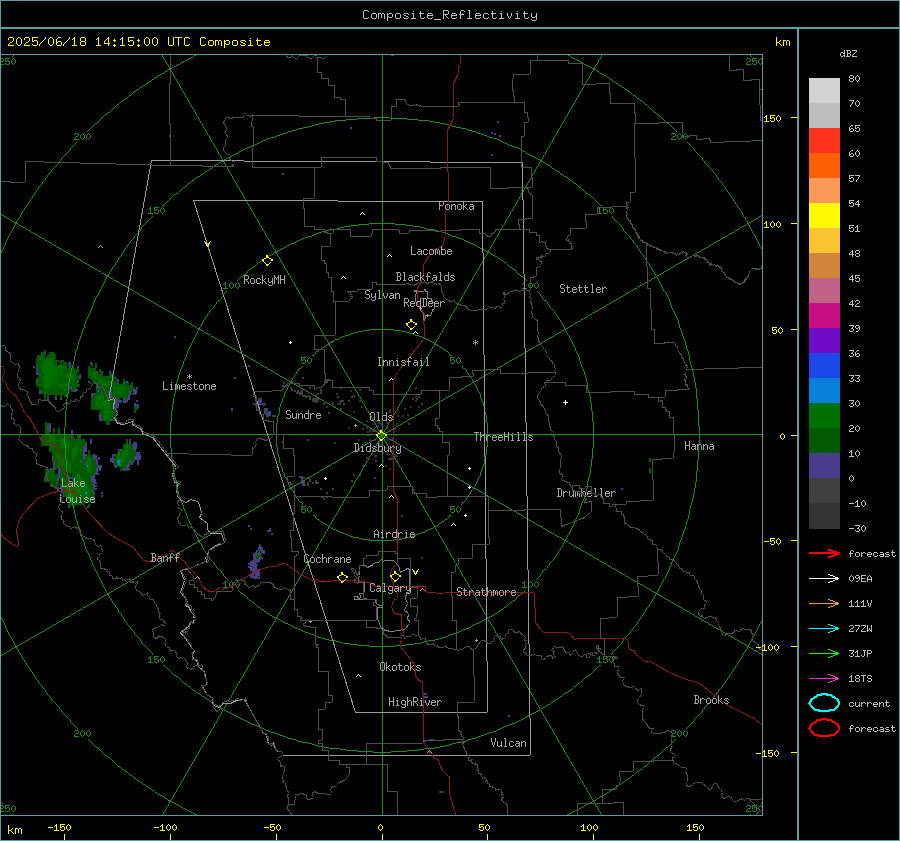This screenshot has height=841, width=900.
Task: Select the 42 dBZ magenta swatch
Action: (x=824, y=315)
